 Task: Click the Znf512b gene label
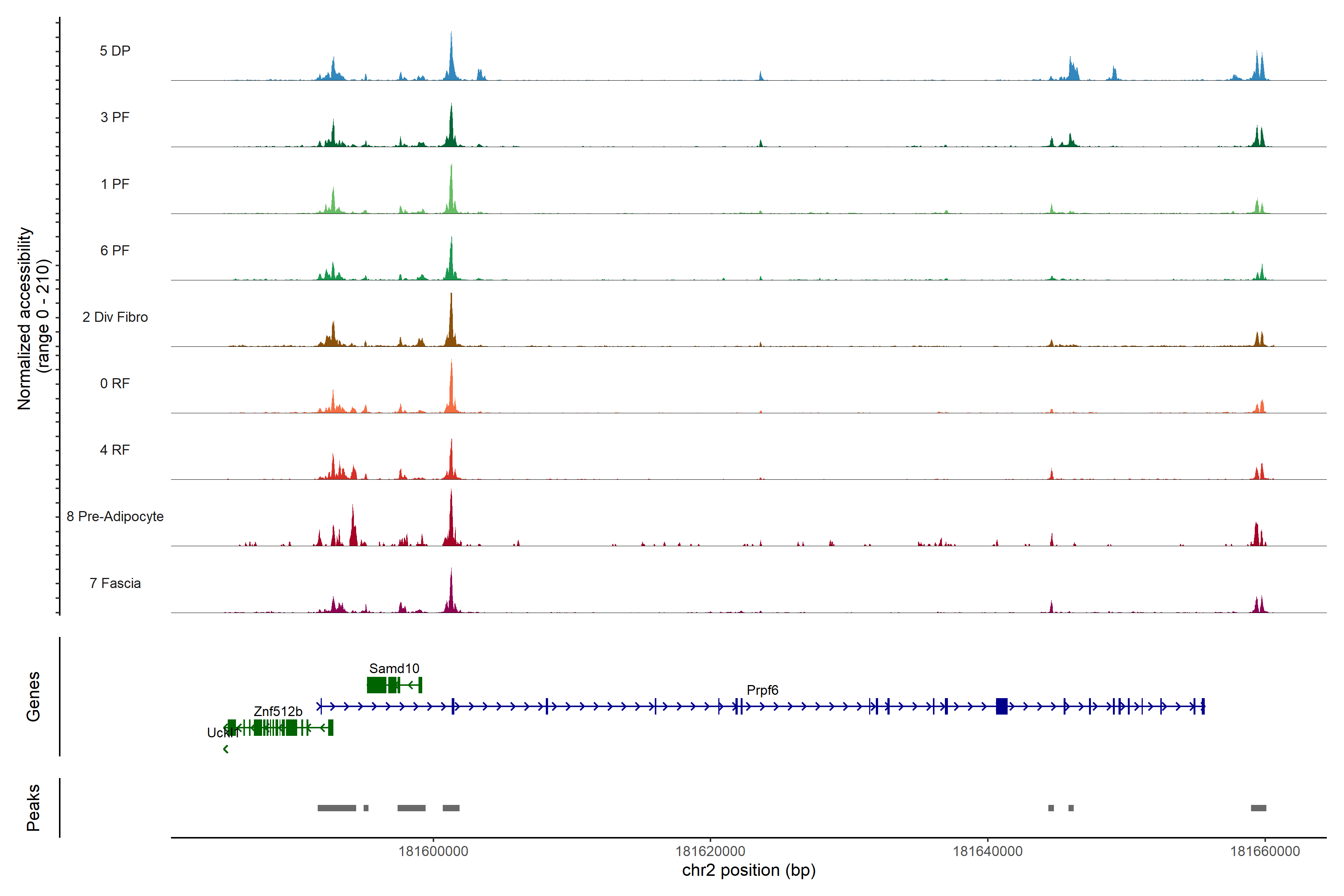tap(278, 711)
